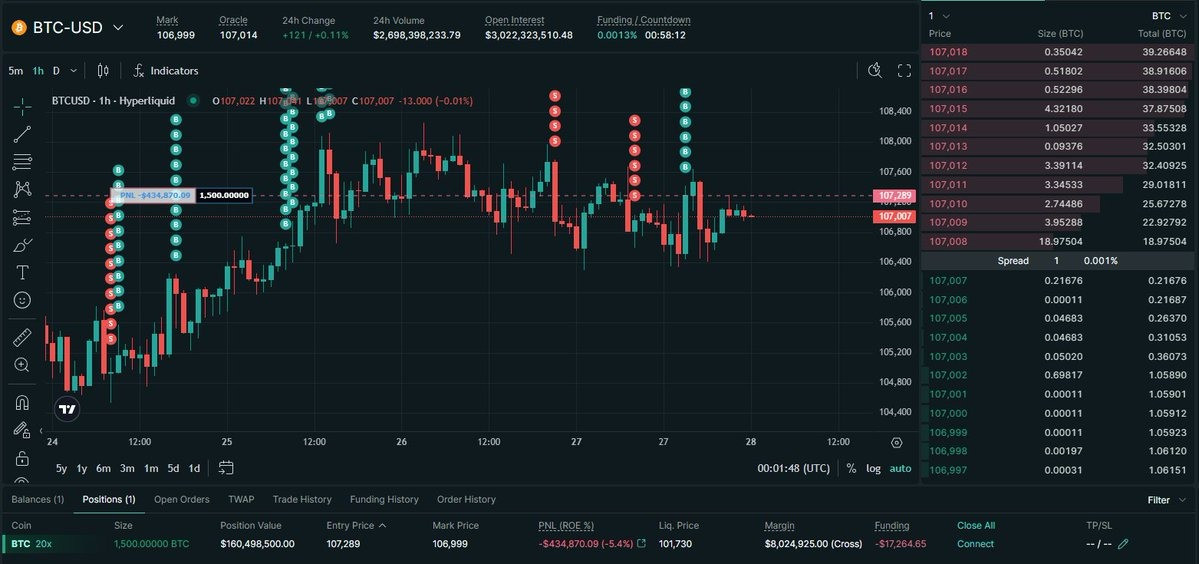Set chart range to 1m
Screen dimensions: 1199x564
click(151, 468)
